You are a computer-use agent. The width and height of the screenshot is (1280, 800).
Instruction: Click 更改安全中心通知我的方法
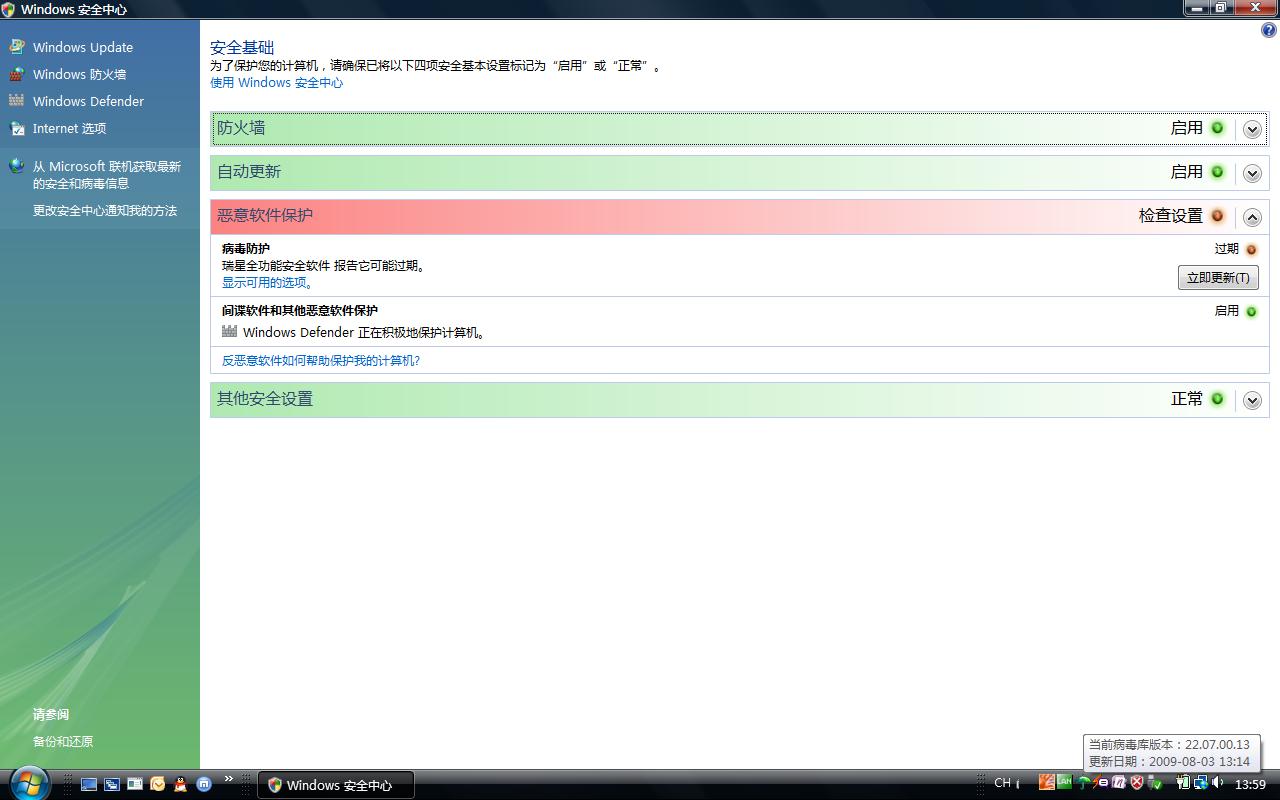click(x=104, y=211)
